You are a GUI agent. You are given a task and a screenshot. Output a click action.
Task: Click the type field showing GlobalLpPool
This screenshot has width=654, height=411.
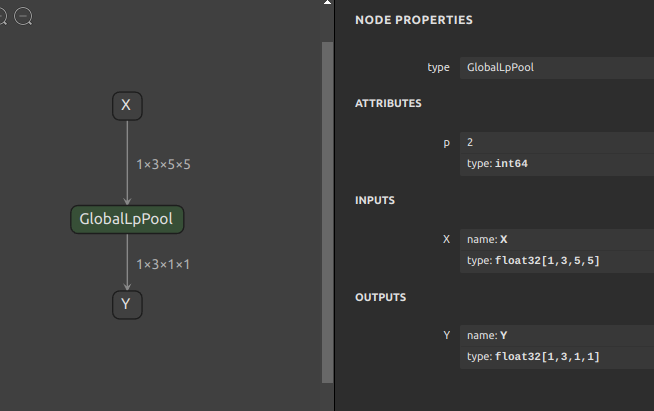pyautogui.click(x=557, y=68)
